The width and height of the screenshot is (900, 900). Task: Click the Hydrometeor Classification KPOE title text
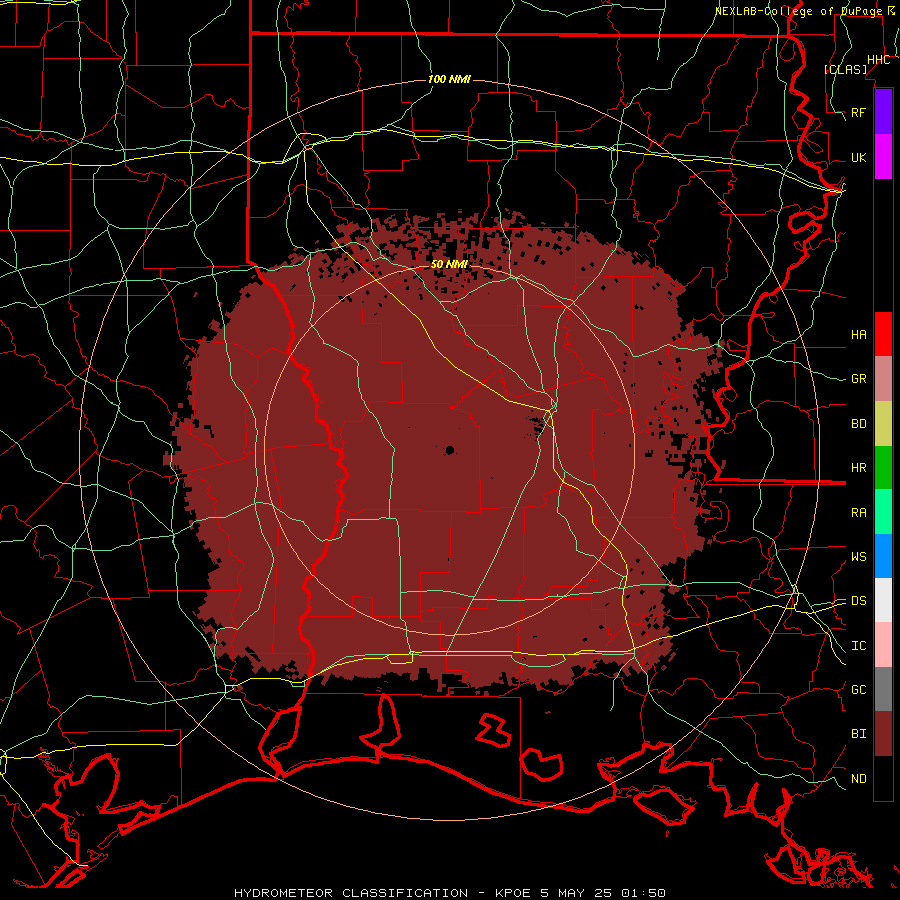pyautogui.click(x=450, y=893)
